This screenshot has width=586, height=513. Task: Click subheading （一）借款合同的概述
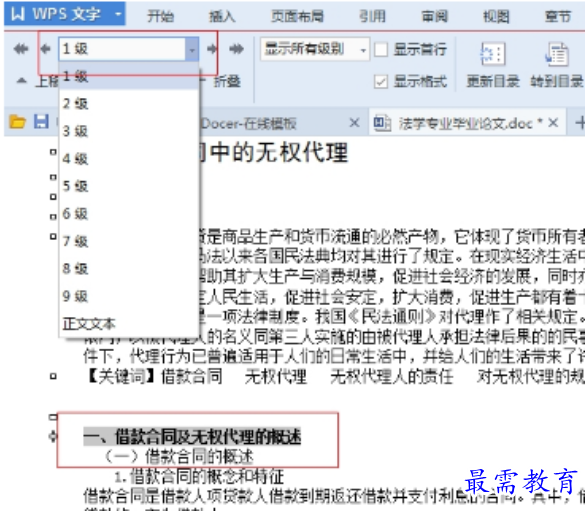point(179,456)
